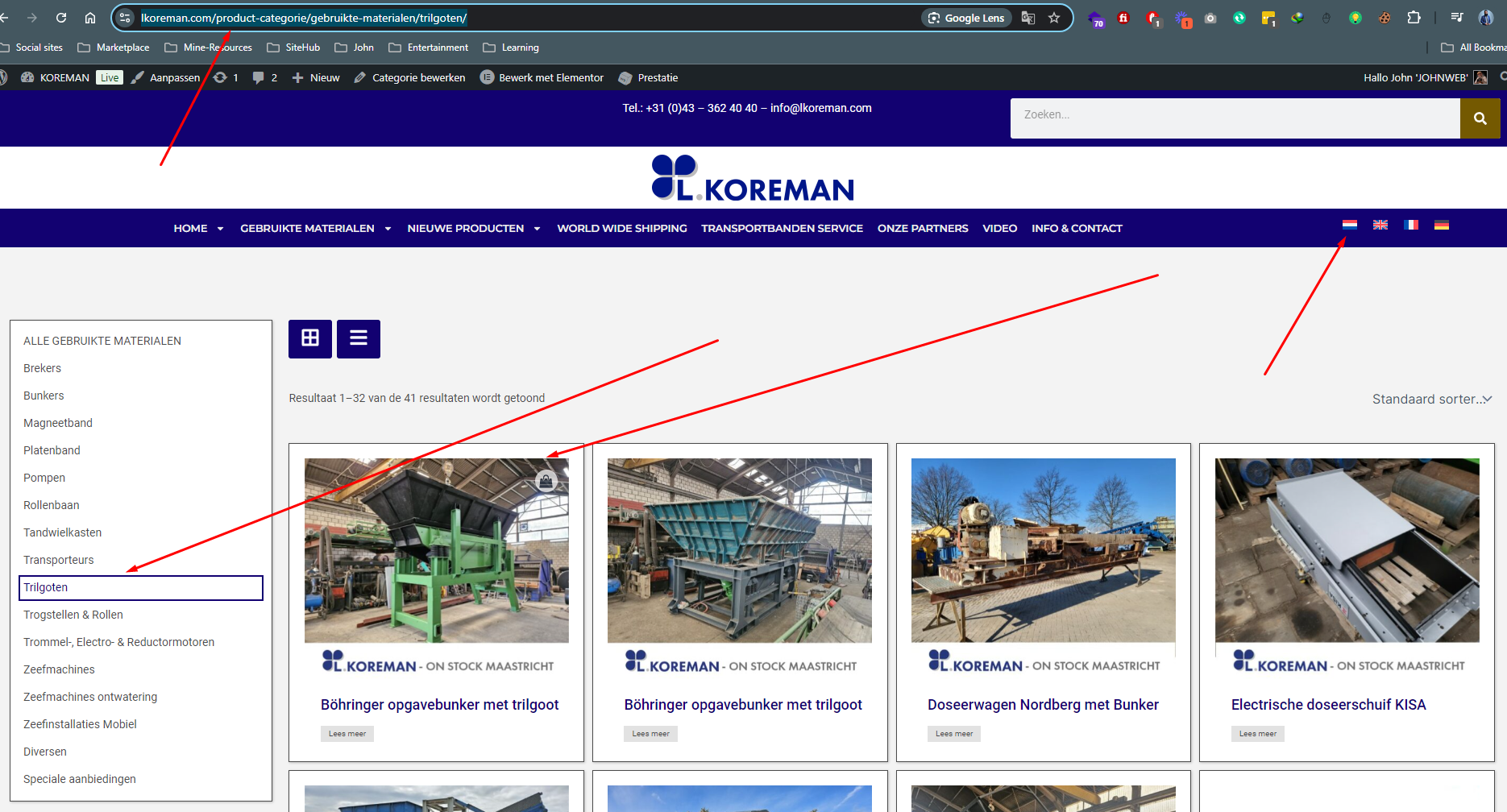
Task: Select Zeefmachines category in sidebar
Action: tap(59, 669)
